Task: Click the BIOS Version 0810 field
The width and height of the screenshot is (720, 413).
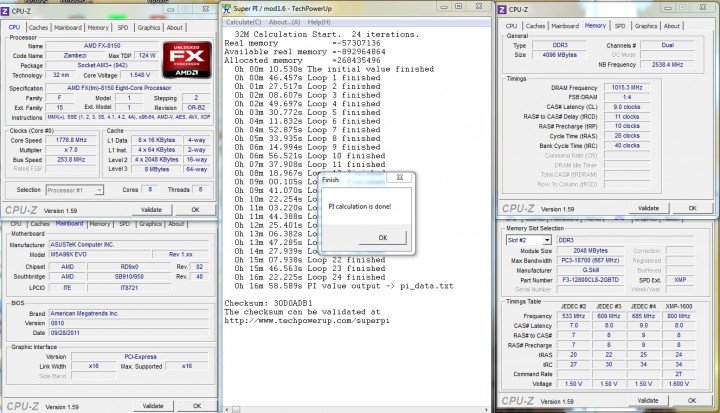Action: [129, 323]
